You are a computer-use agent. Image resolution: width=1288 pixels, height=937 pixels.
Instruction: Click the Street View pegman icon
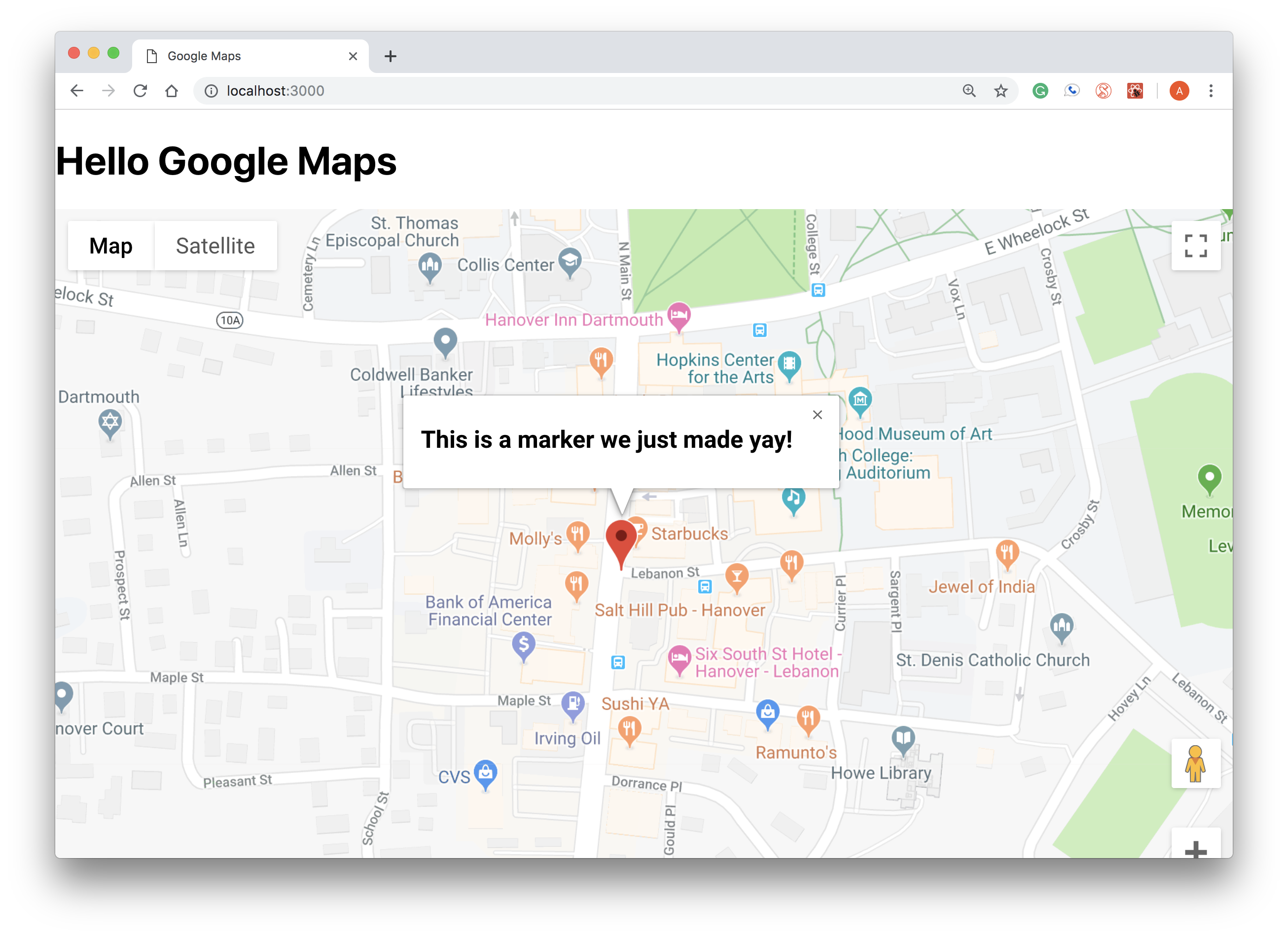pos(1195,763)
